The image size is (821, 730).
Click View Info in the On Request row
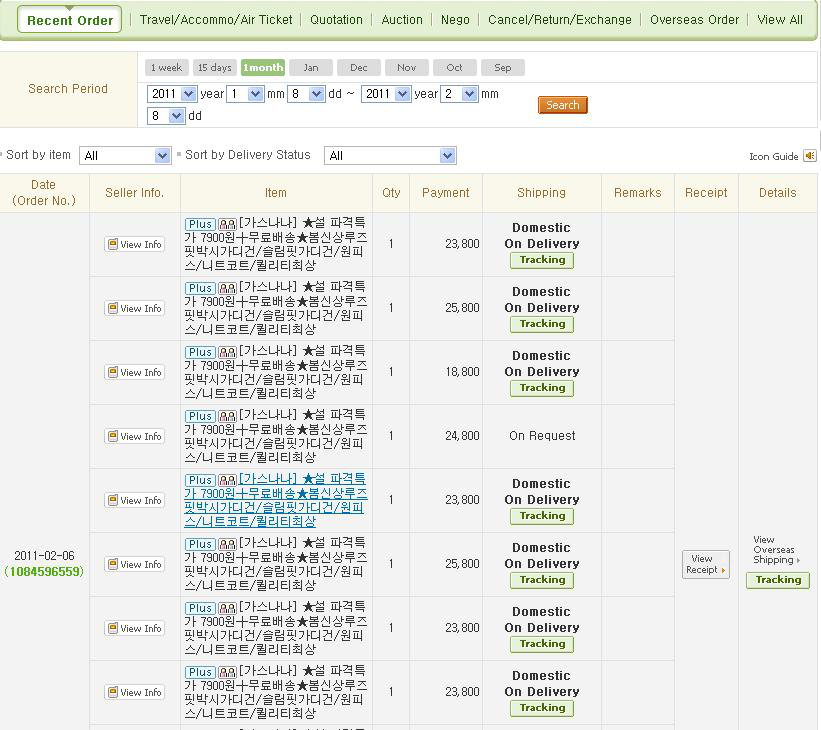(135, 436)
